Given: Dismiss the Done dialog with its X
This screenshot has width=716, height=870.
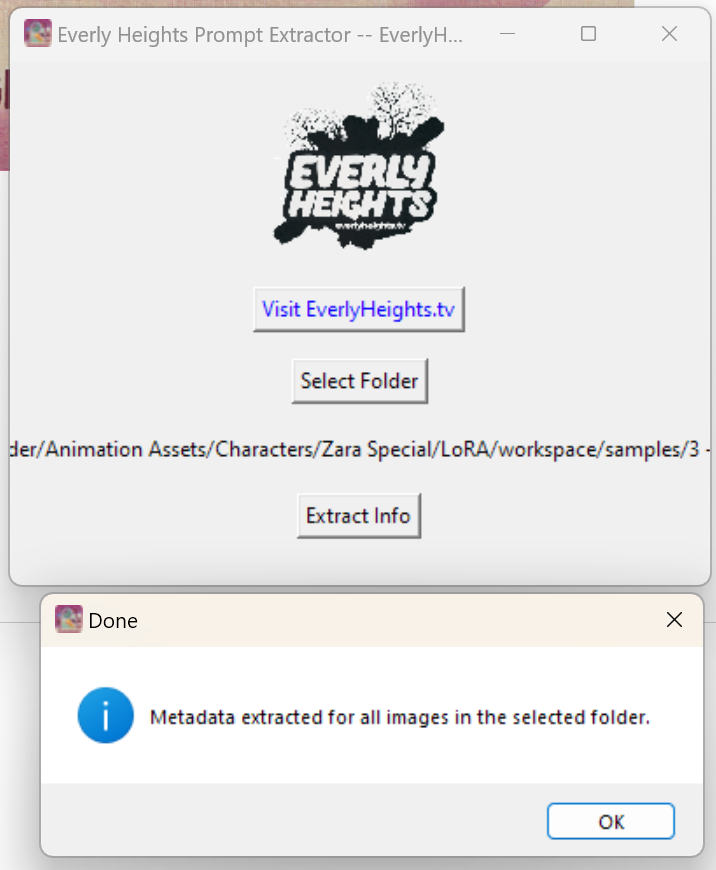Looking at the screenshot, I should point(674,620).
